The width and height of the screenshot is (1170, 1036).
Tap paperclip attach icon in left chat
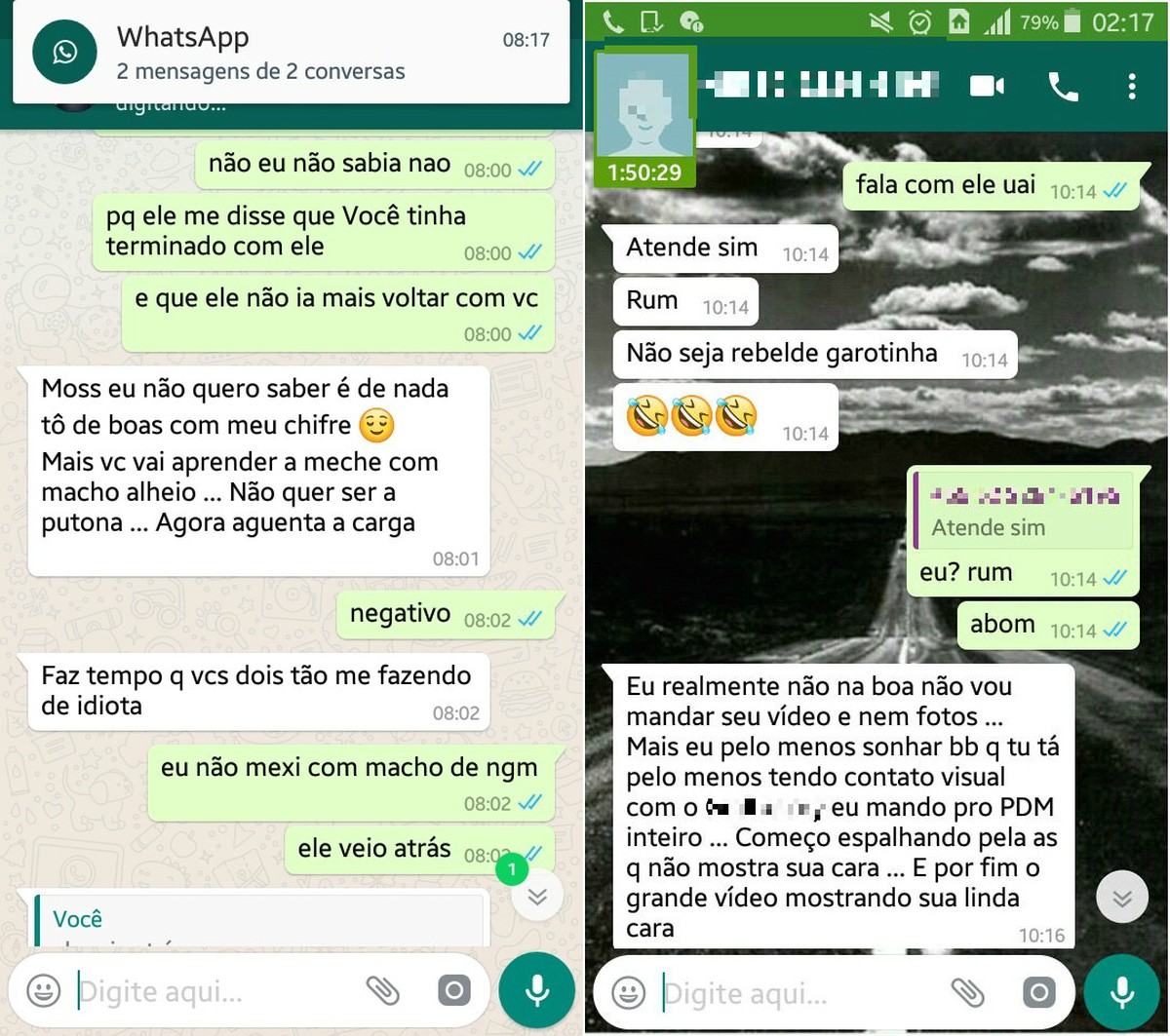[383, 992]
